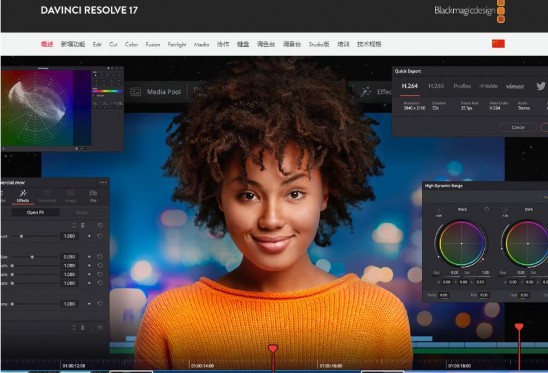Open the 协作 collaboration link
This screenshot has height=373, width=548.
pos(223,44)
